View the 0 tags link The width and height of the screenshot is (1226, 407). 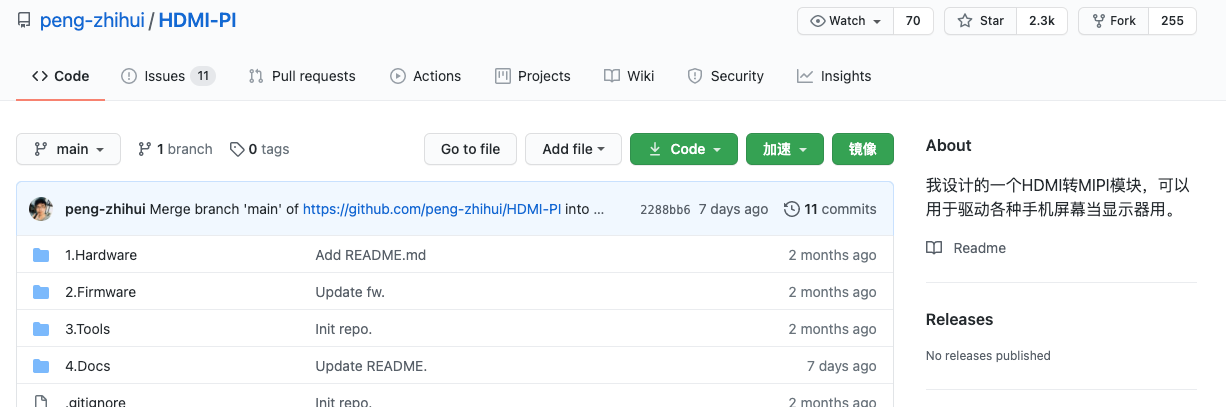tap(259, 149)
